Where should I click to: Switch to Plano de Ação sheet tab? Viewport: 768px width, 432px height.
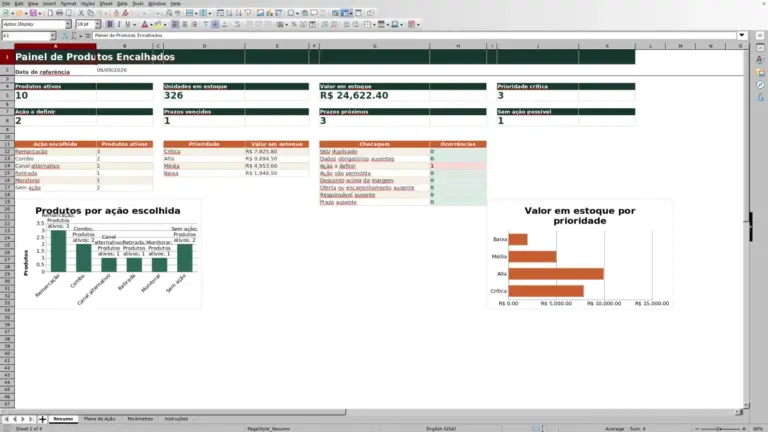[x=99, y=419]
